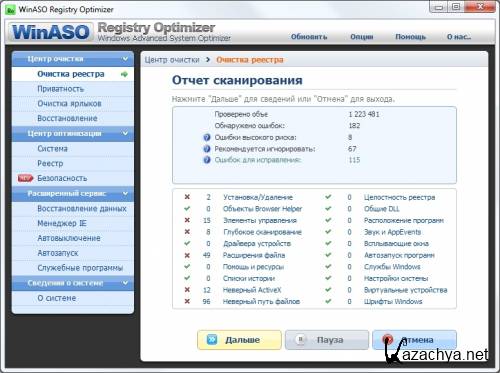
Task: Click the red NEW badge beside Безопасность
Action: (25, 178)
